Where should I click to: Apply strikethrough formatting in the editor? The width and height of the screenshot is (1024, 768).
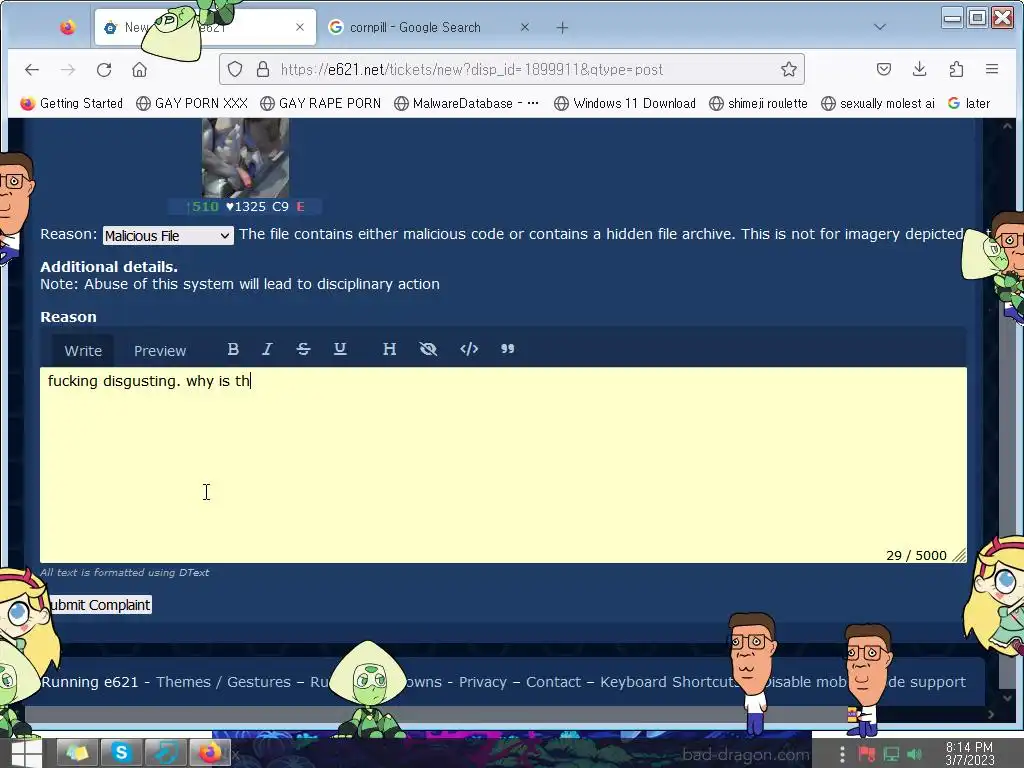303,349
